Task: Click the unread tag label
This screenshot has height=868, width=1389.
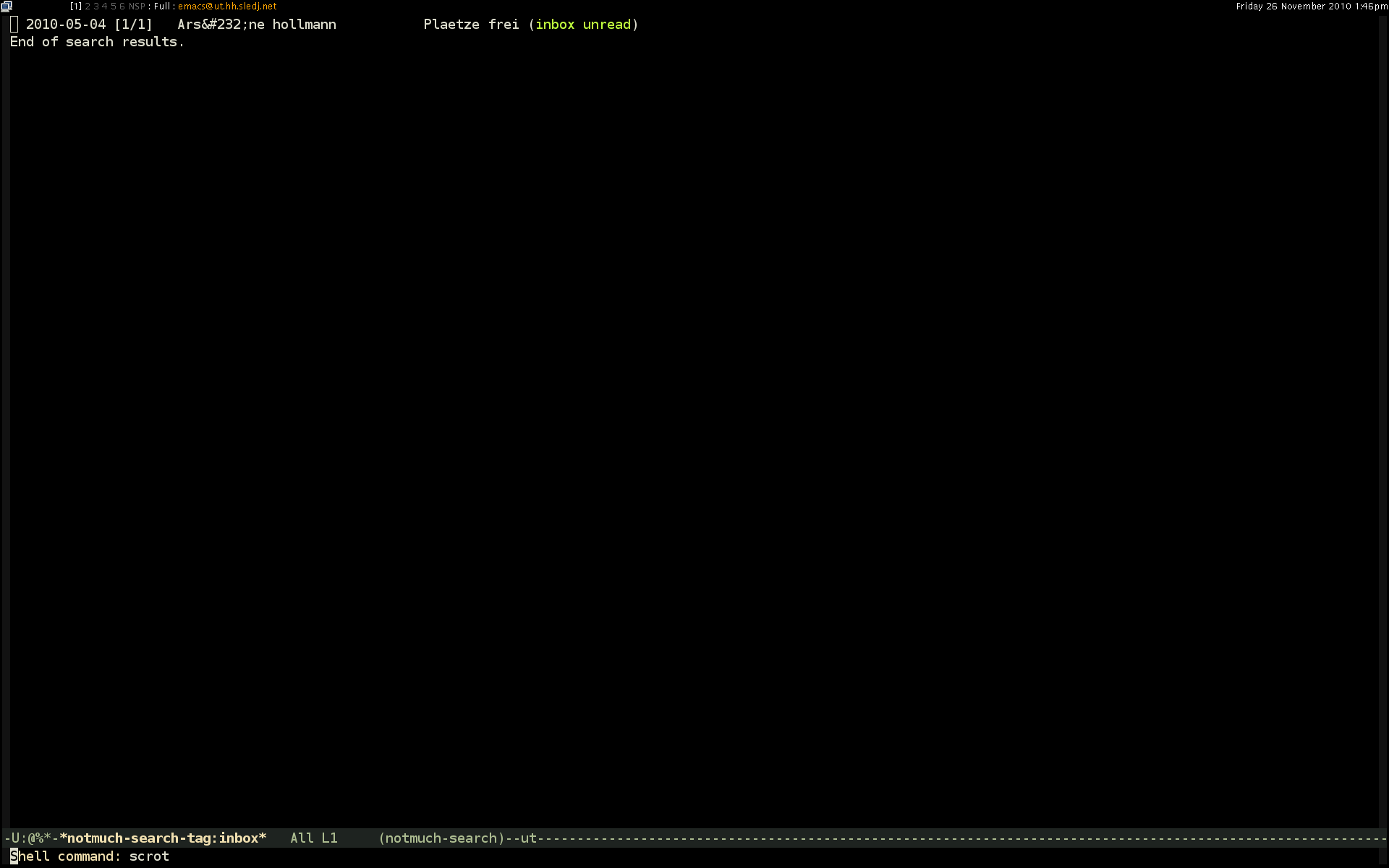Action: point(607,25)
